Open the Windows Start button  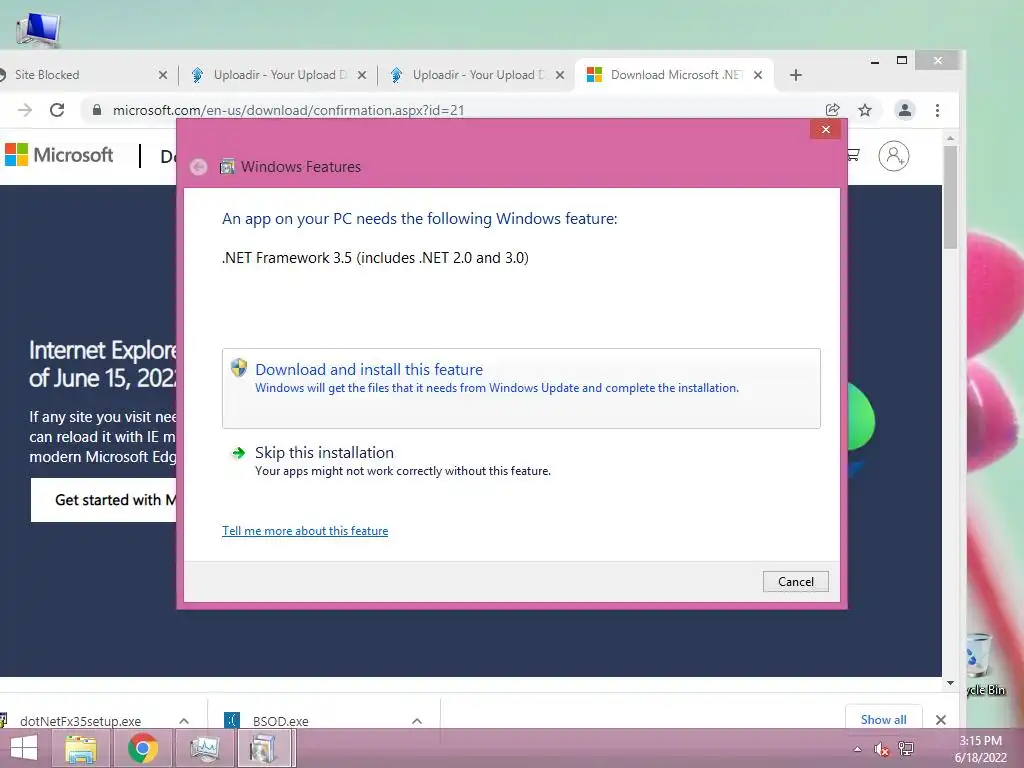tap(24, 748)
